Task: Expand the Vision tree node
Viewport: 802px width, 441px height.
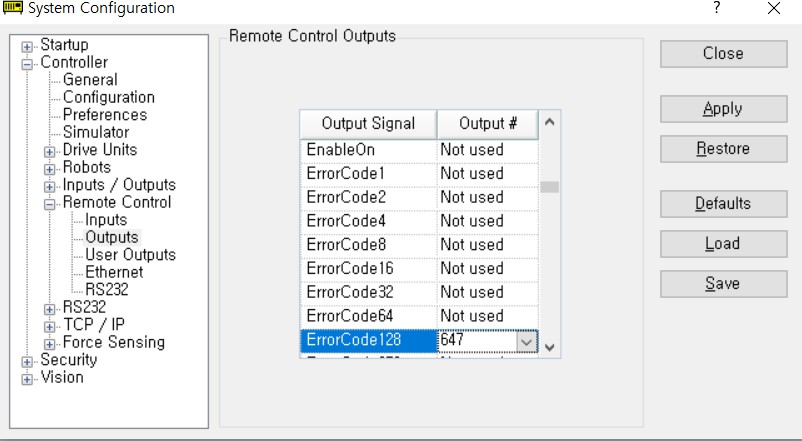Action: 27,380
